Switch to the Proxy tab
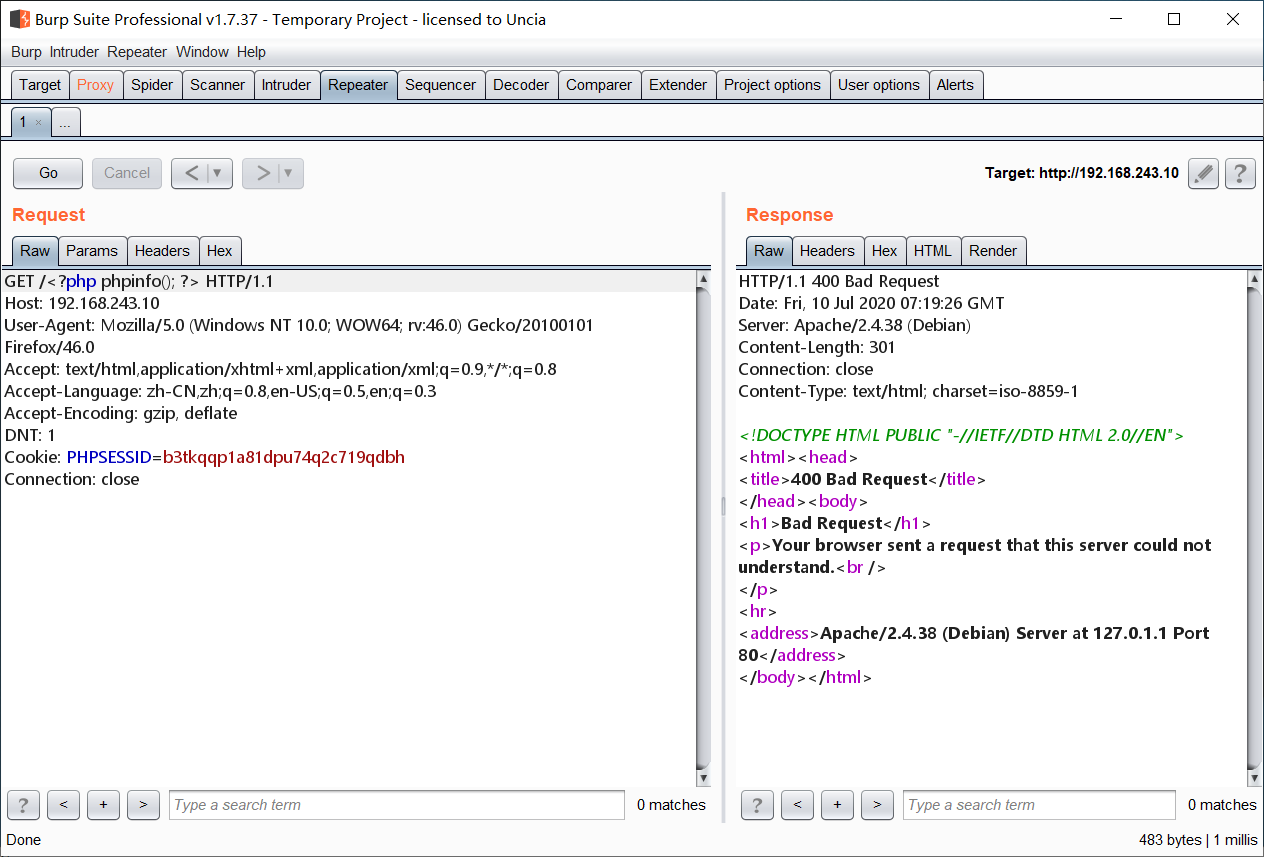The width and height of the screenshot is (1264, 857). tap(96, 85)
